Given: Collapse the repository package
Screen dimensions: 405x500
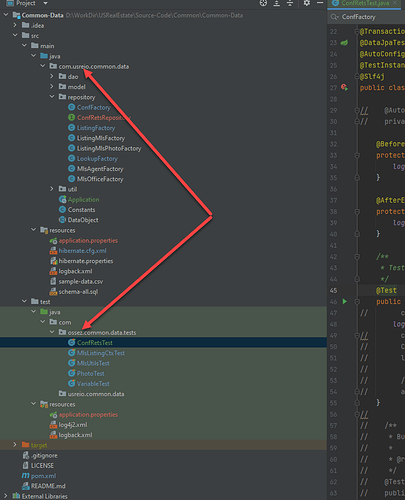Looking at the screenshot, I should [x=52, y=97].
